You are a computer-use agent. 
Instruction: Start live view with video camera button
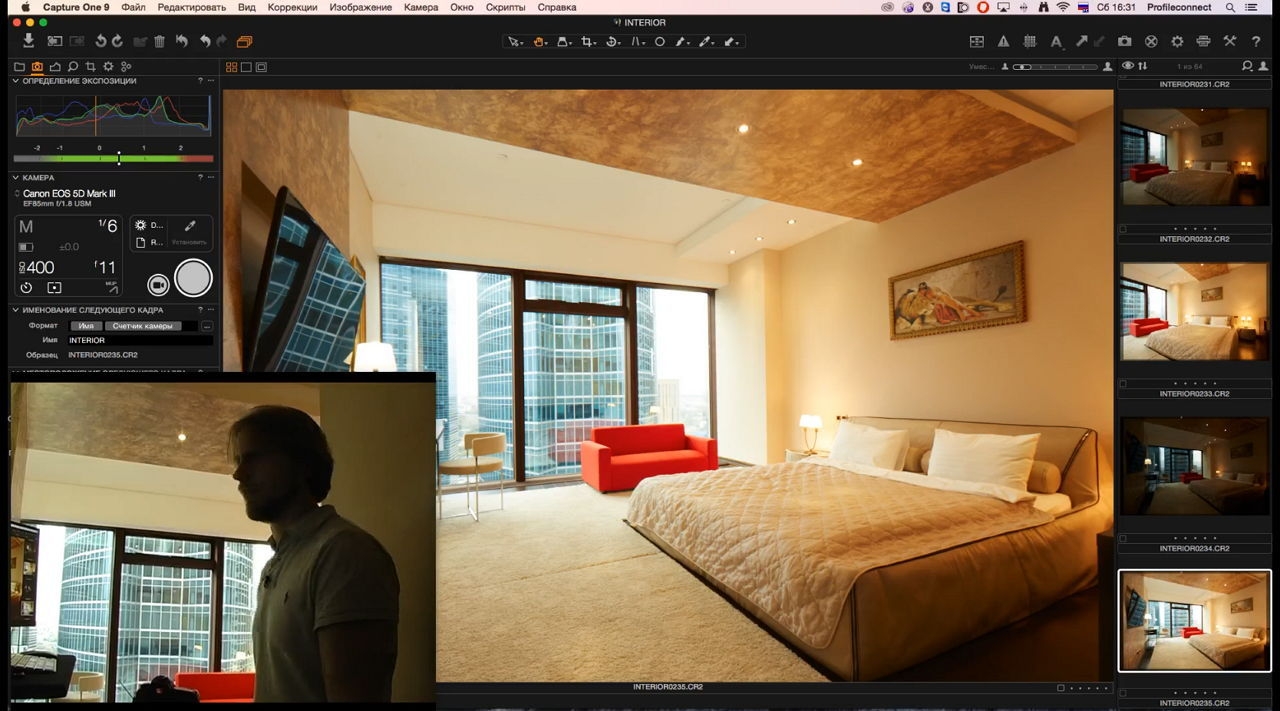click(x=158, y=285)
